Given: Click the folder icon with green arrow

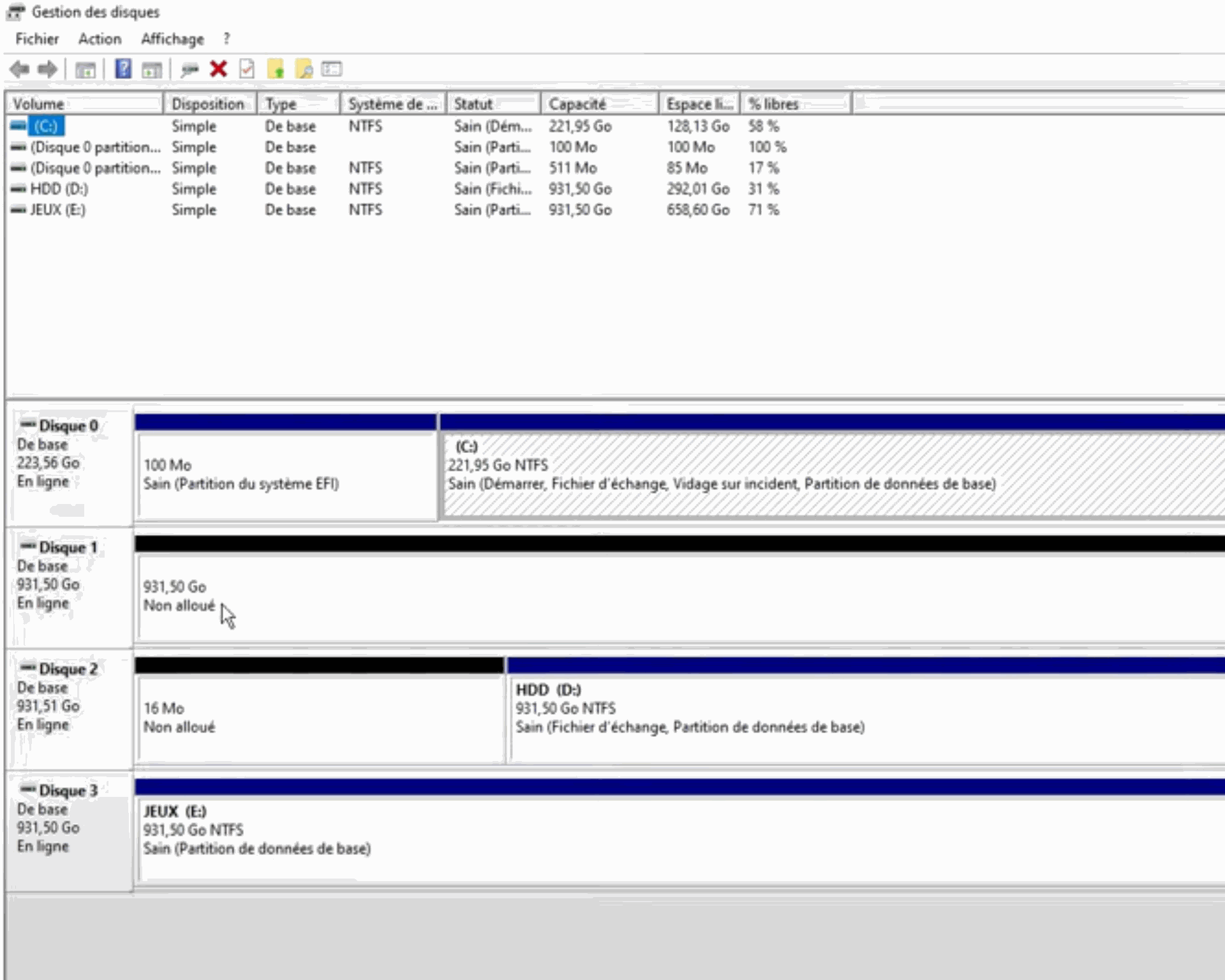Looking at the screenshot, I should coord(277,69).
